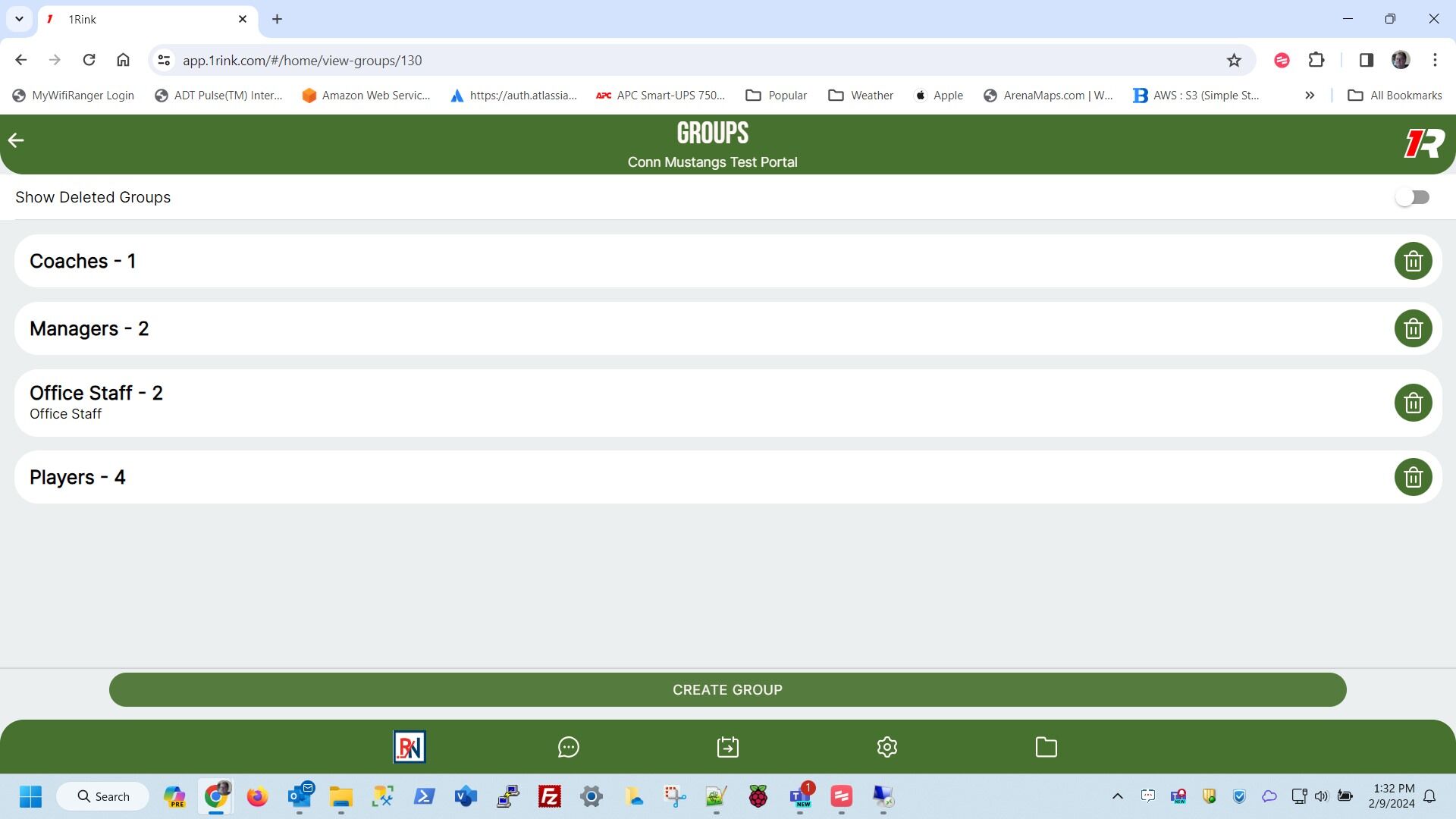Open the Weather bookmarks folder

click(x=861, y=96)
